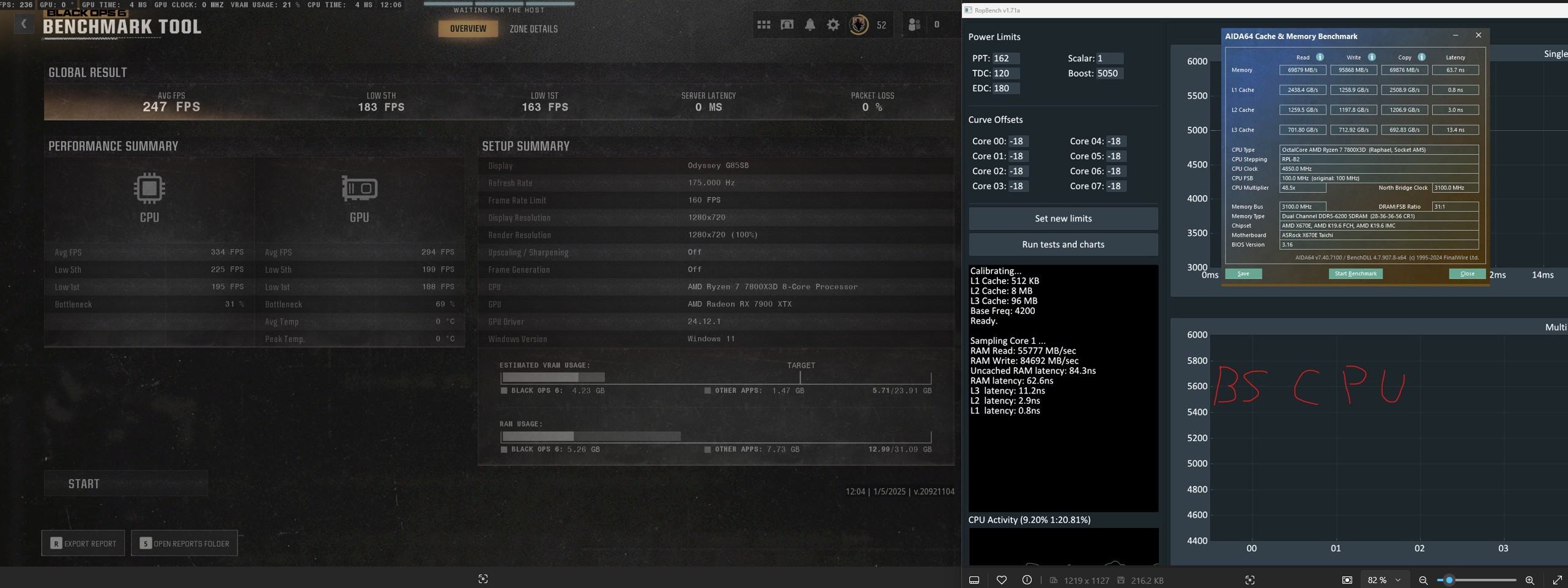Click Core 00 curve offset field
Image resolution: width=1568 pixels, height=588 pixels.
(1018, 141)
